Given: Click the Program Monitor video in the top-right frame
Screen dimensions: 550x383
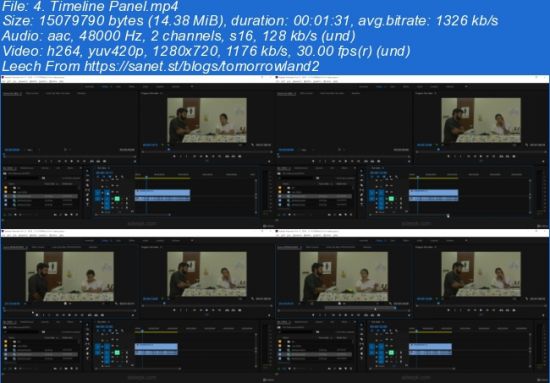Looking at the screenshot, I should coord(481,120).
